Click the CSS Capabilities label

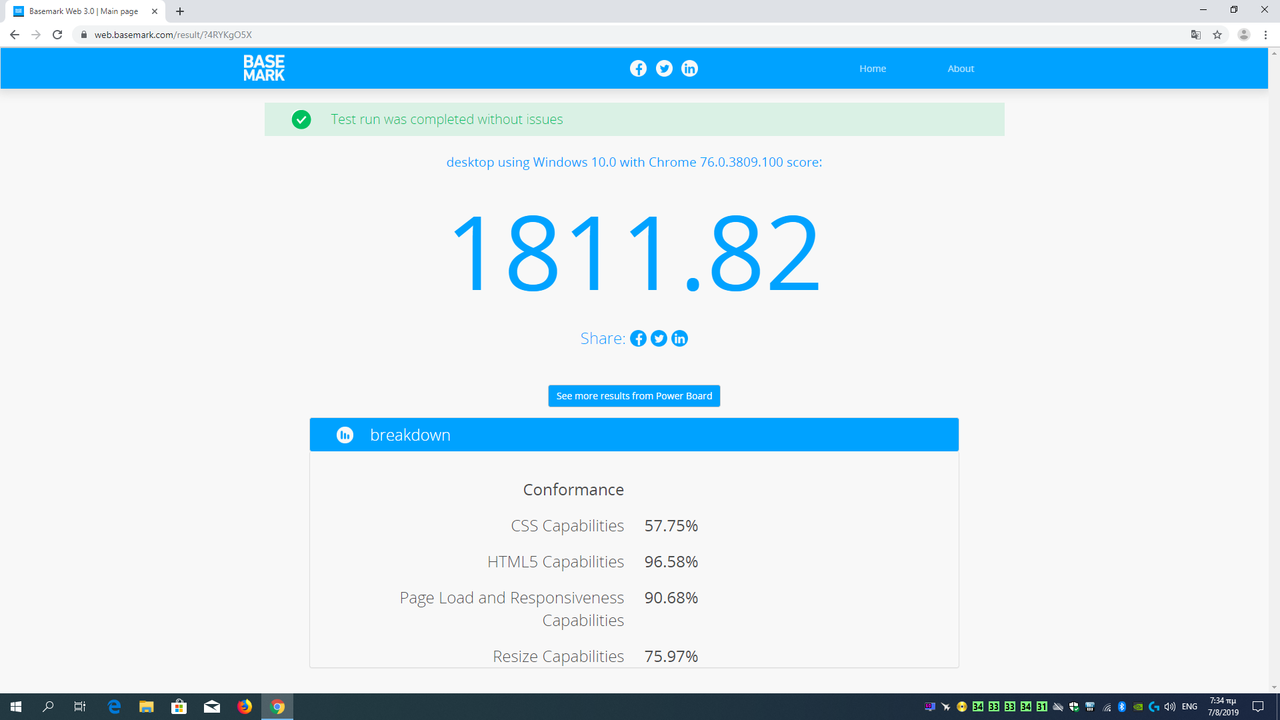pos(567,526)
